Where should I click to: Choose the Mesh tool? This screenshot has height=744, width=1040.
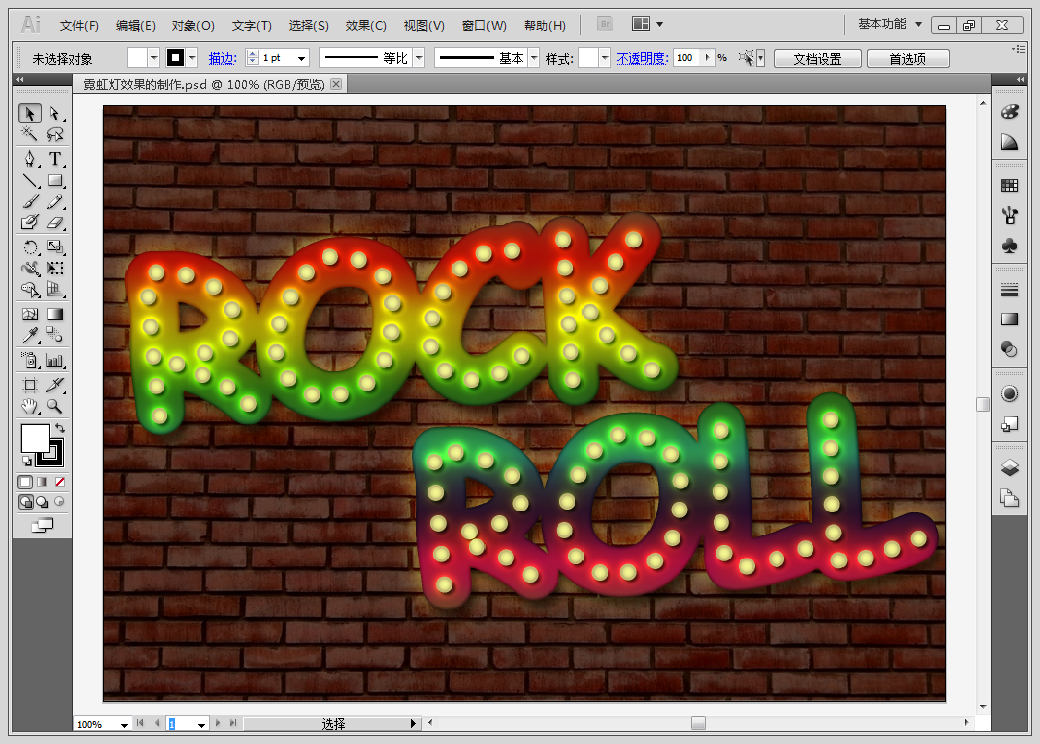click(x=30, y=314)
